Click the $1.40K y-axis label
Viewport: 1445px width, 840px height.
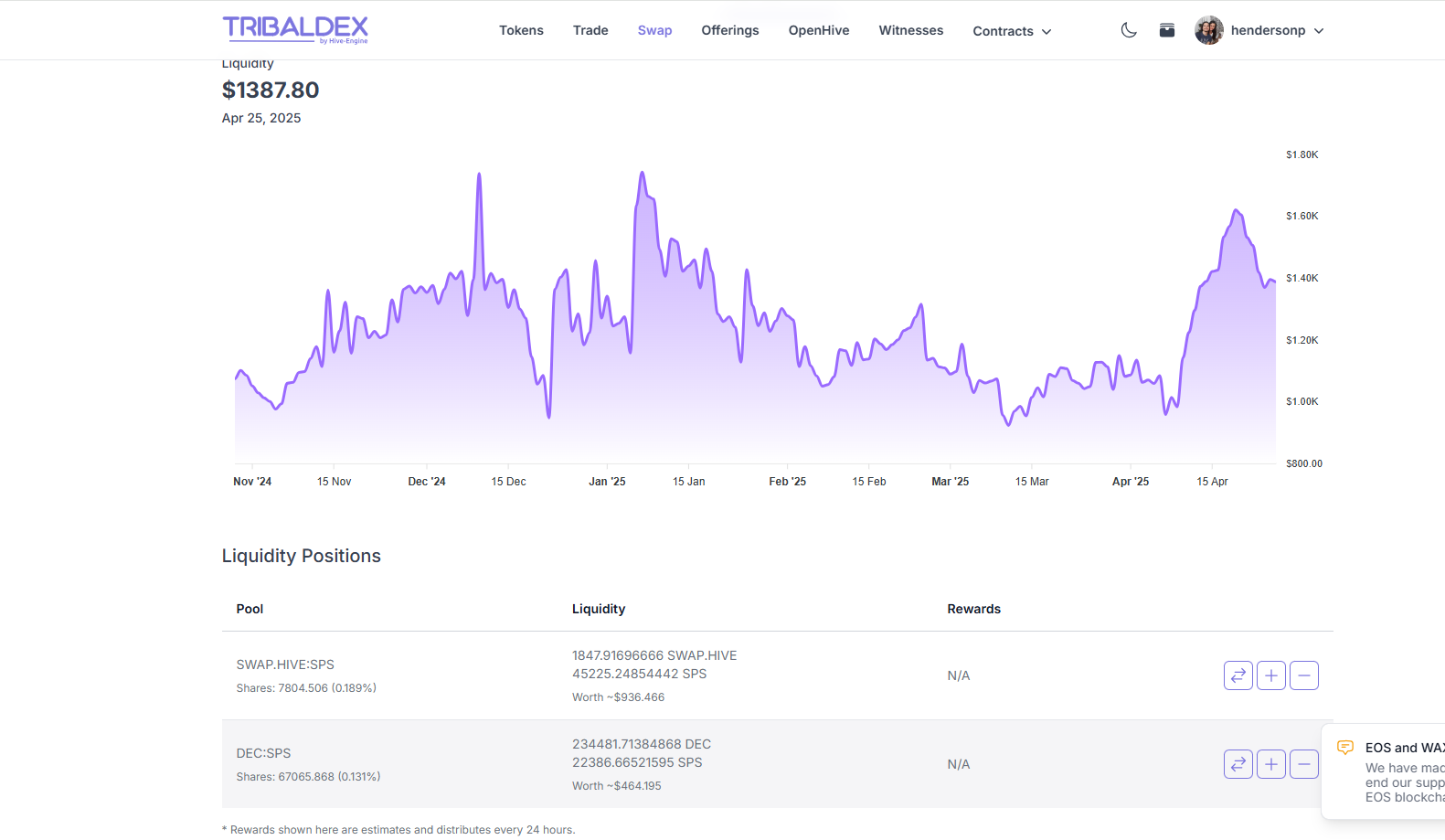[x=1302, y=278]
